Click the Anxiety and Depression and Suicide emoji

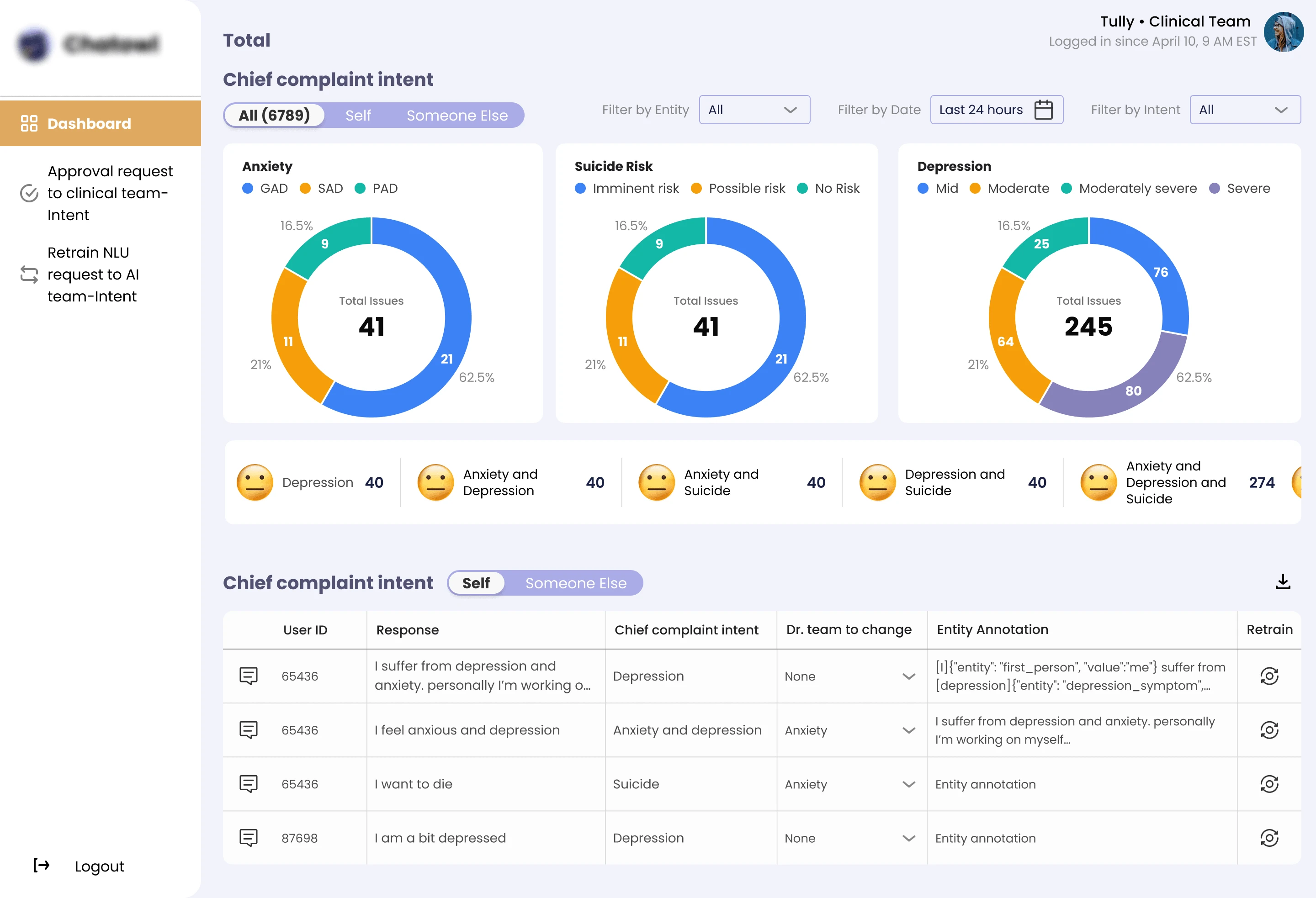(x=1098, y=482)
